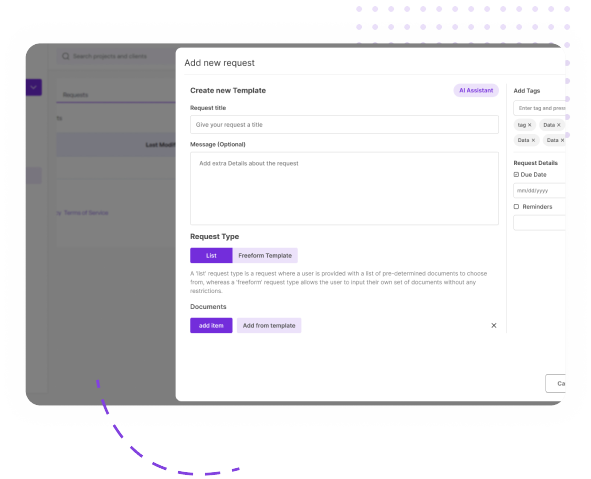Remove the 'tag' chip with its X
591x479 pixels.
[x=530, y=125]
